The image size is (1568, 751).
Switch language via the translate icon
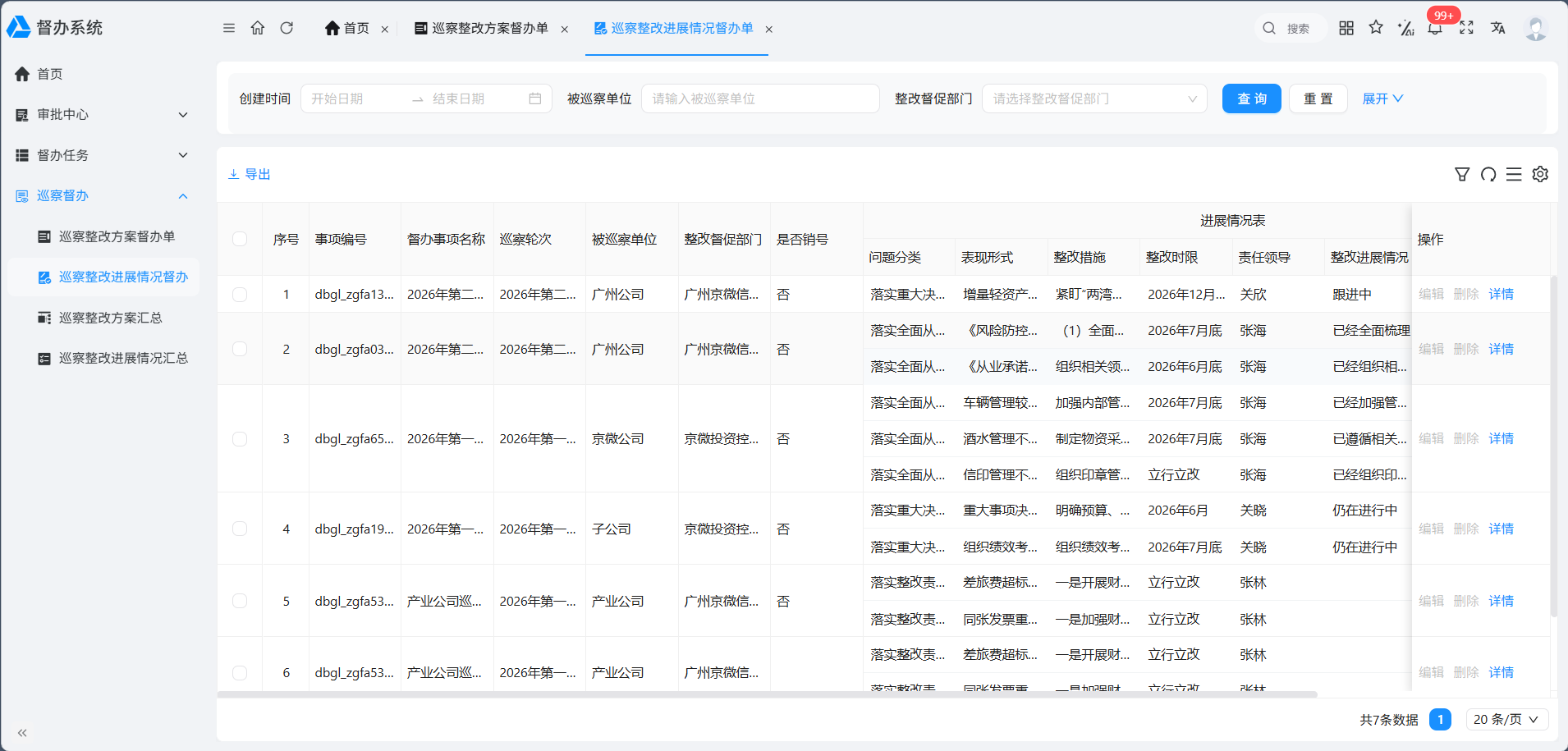[x=1498, y=28]
